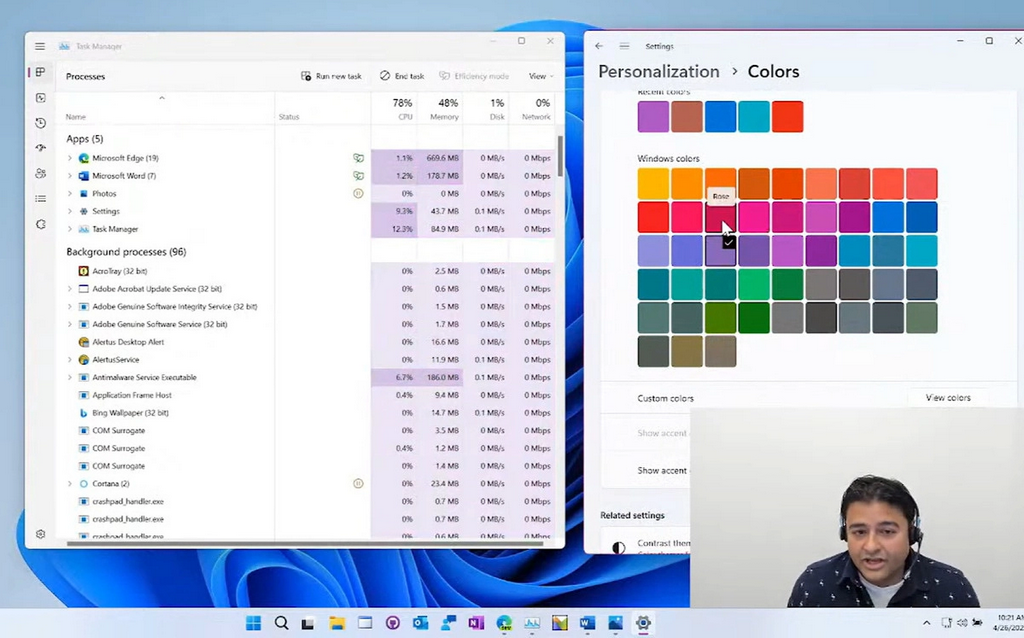Screen dimensions: 1024x638
Task: Select the brown swatch in Recent colors
Action: pos(687,117)
